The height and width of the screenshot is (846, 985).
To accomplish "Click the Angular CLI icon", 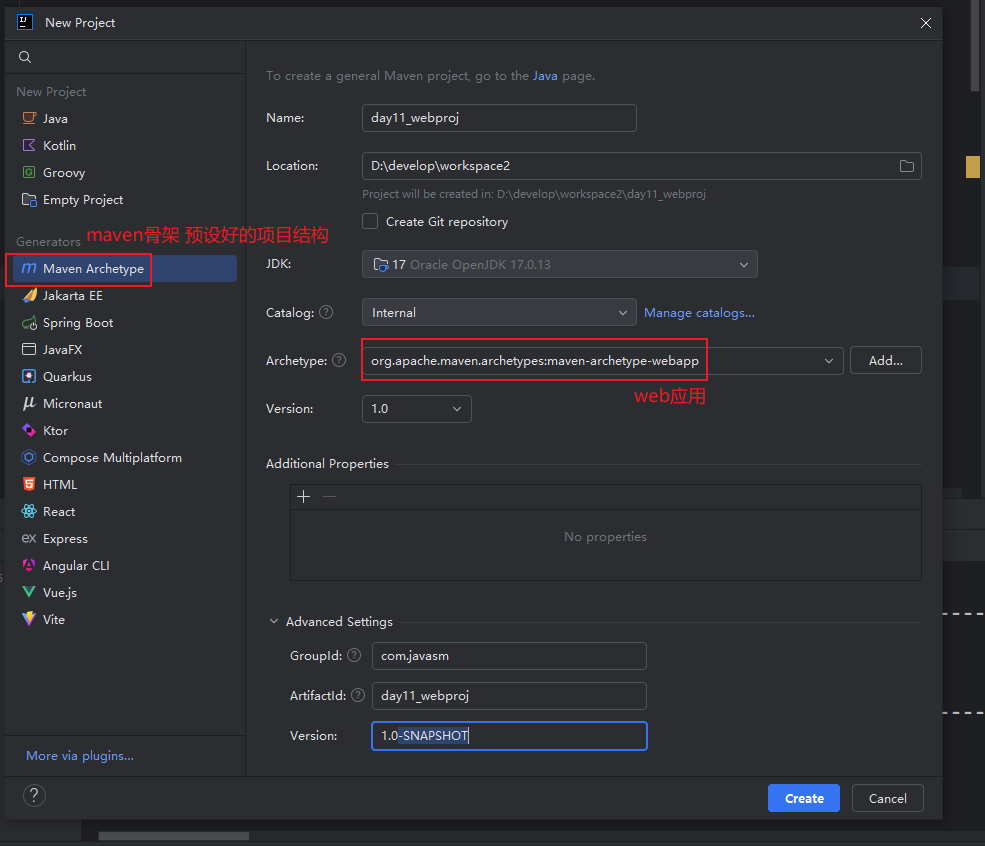I will pyautogui.click(x=29, y=565).
